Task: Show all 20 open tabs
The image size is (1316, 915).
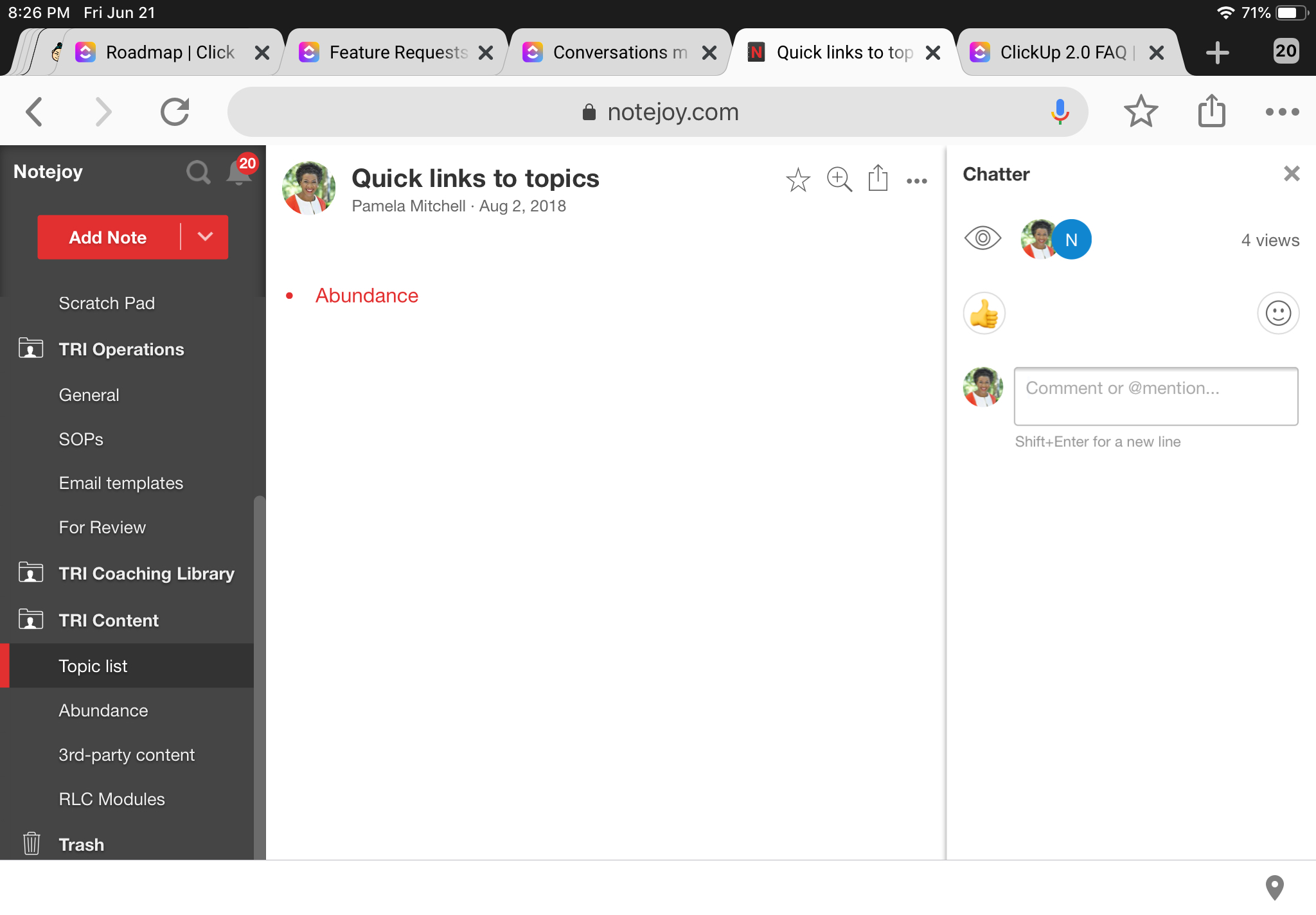Action: click(x=1286, y=51)
